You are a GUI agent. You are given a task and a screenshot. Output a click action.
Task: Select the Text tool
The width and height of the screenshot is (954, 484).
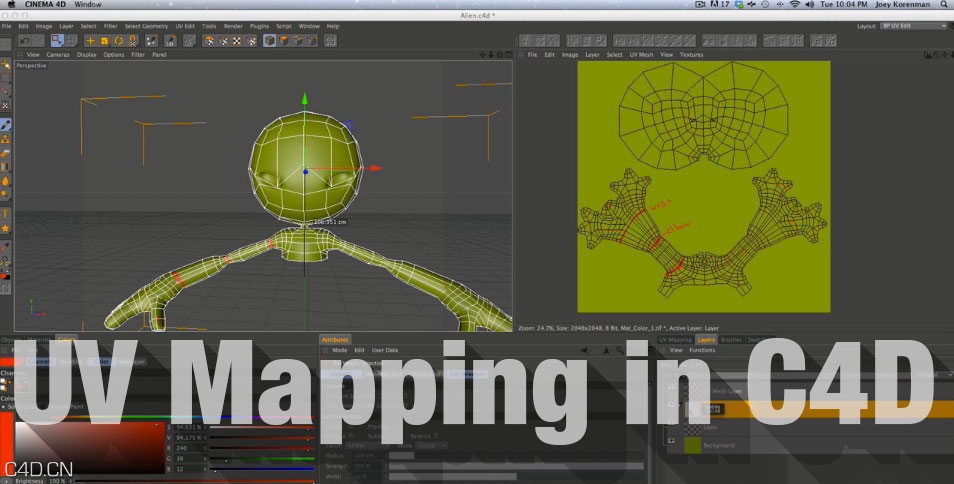5,213
